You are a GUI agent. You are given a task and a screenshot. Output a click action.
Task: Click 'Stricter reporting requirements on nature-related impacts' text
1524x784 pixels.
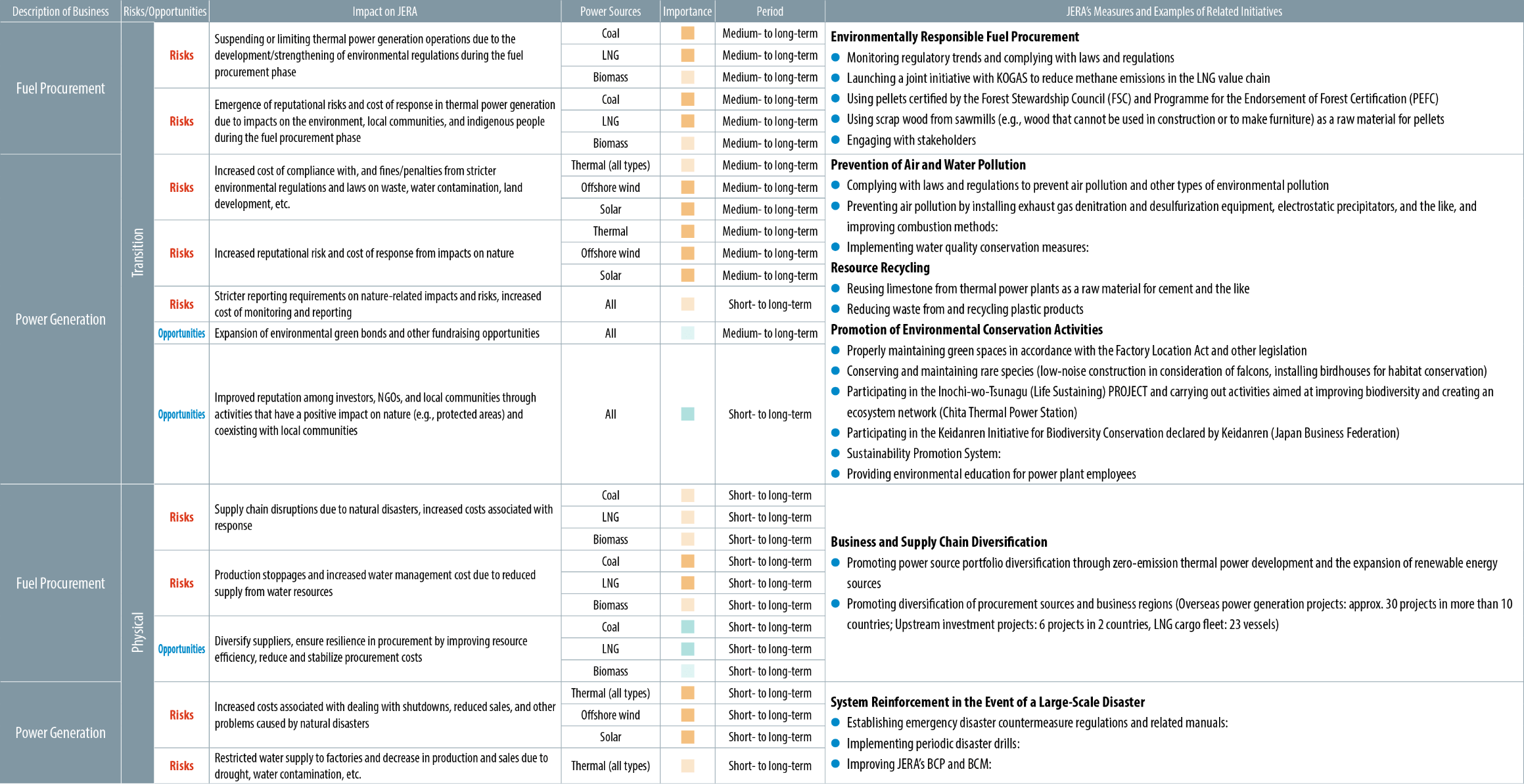coord(378,304)
